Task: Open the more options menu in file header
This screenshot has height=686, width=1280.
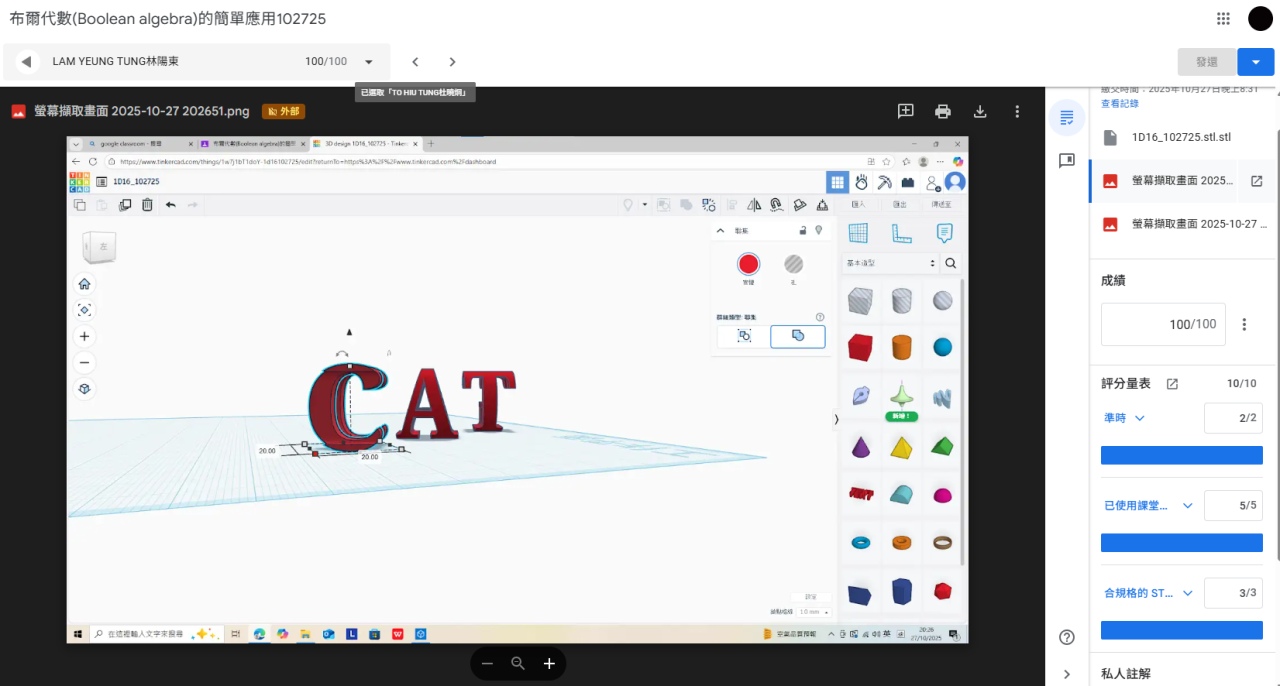Action: point(1017,111)
